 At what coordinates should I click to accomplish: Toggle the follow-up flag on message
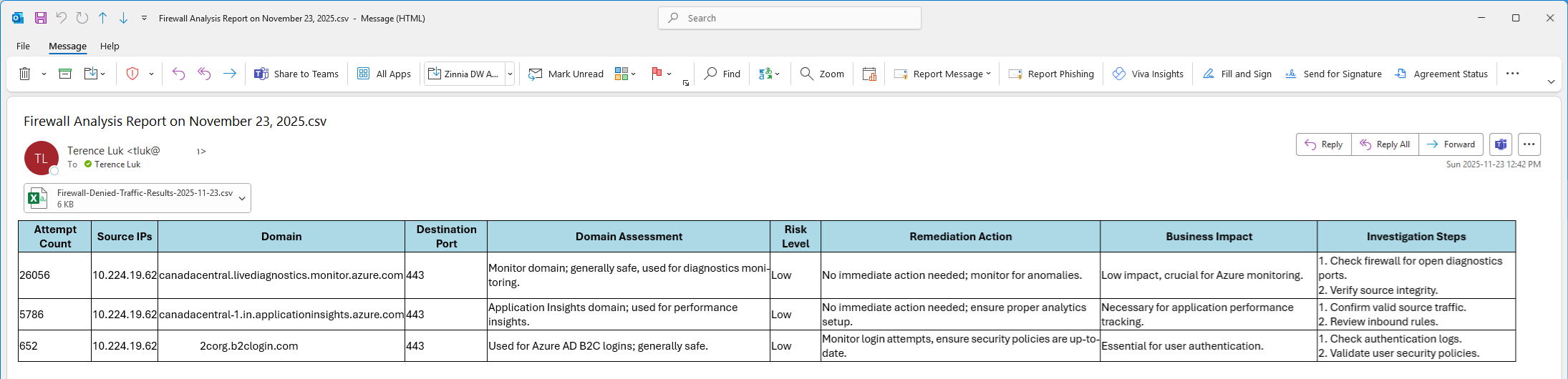(x=656, y=74)
